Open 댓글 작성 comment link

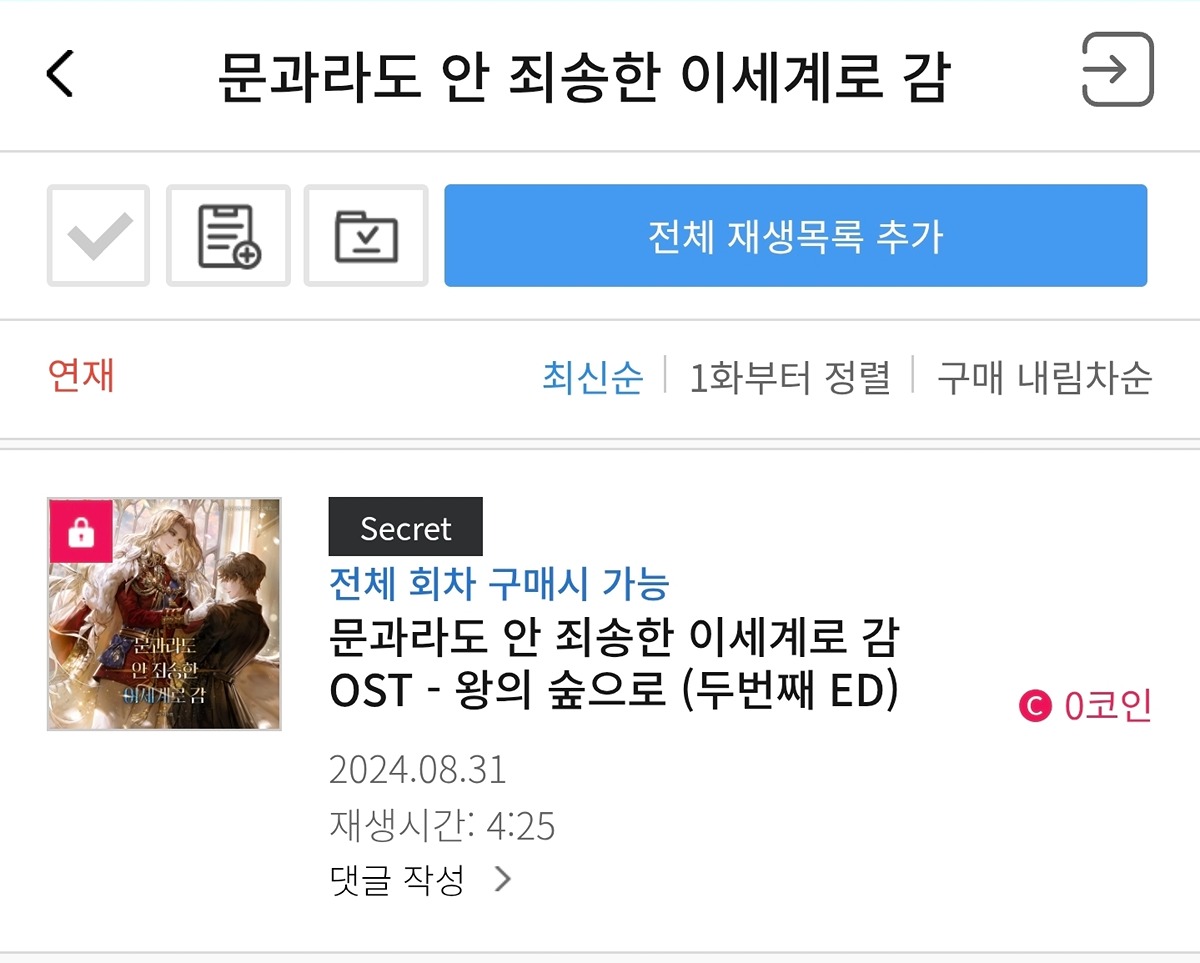pos(397,879)
